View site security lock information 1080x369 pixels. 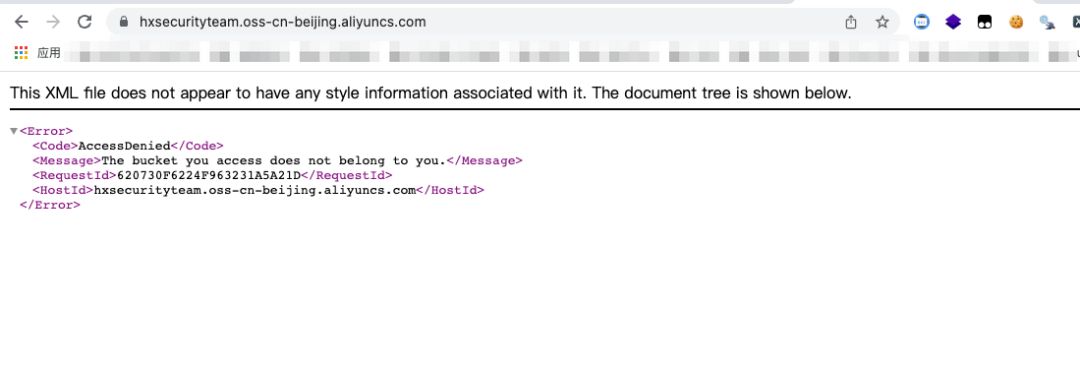point(124,22)
